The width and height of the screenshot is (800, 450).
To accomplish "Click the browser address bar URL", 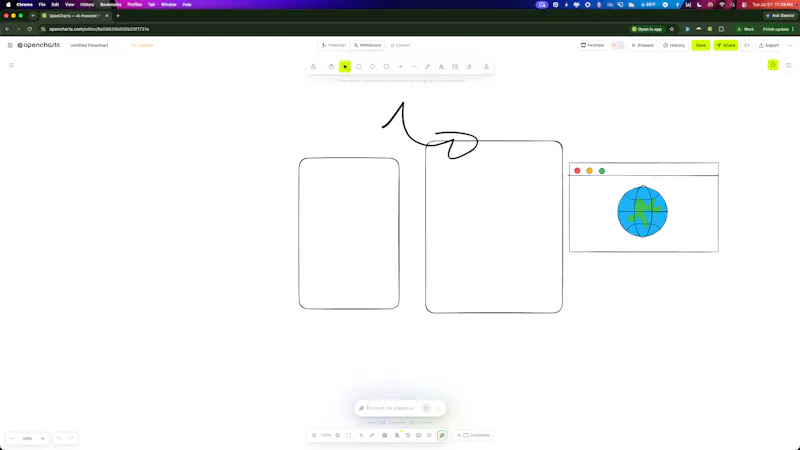I will (99, 29).
